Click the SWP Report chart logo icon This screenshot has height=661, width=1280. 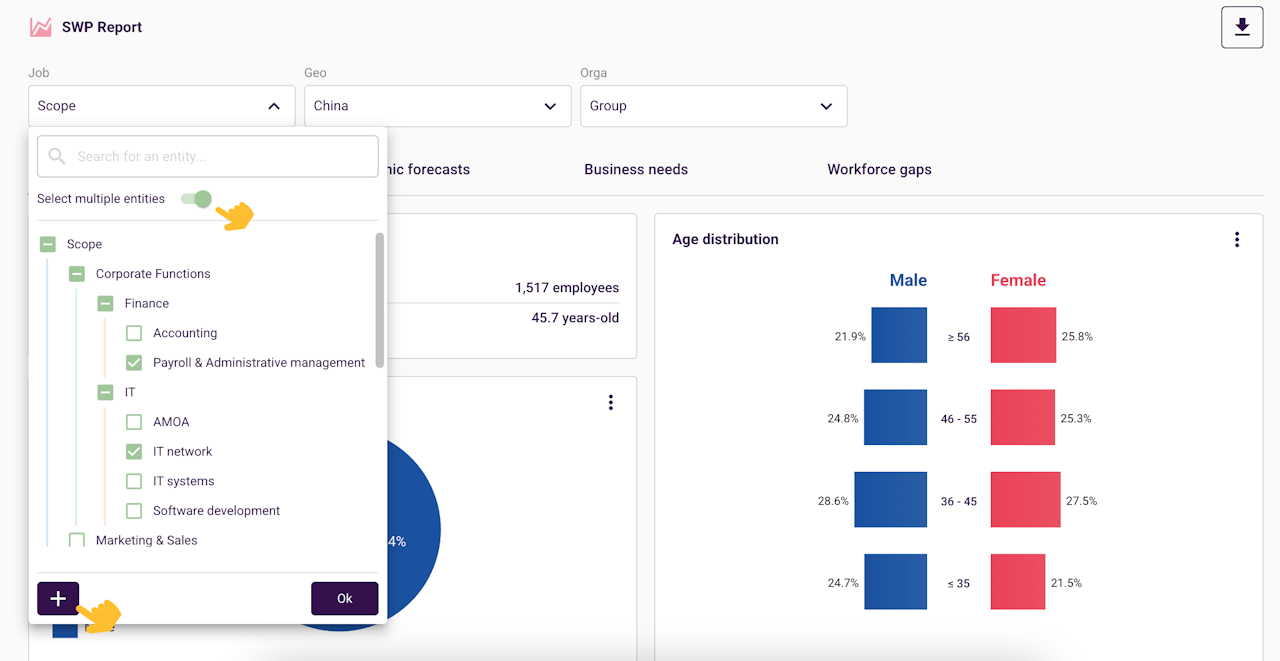40,27
